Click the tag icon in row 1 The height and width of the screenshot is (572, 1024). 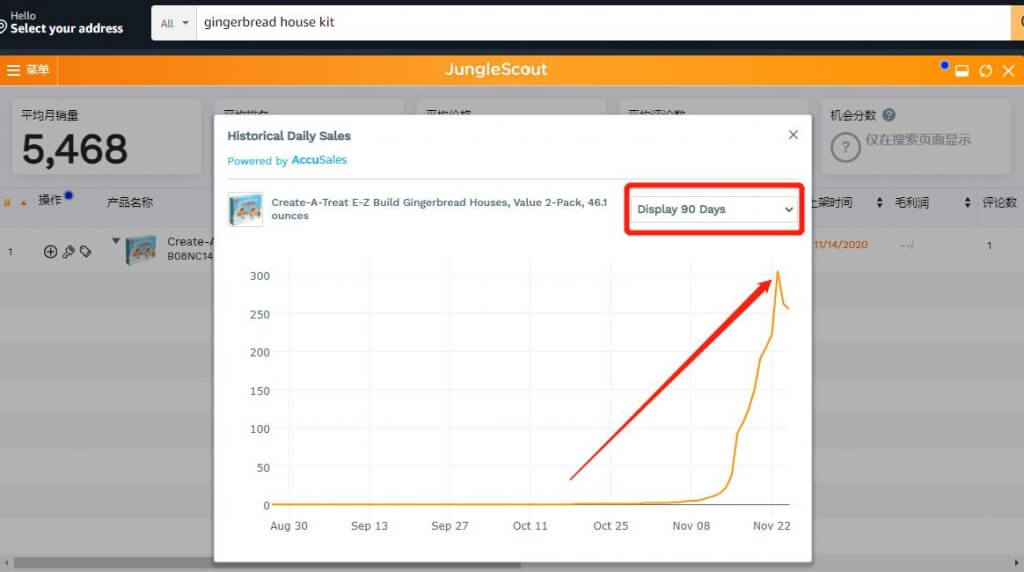click(x=86, y=251)
